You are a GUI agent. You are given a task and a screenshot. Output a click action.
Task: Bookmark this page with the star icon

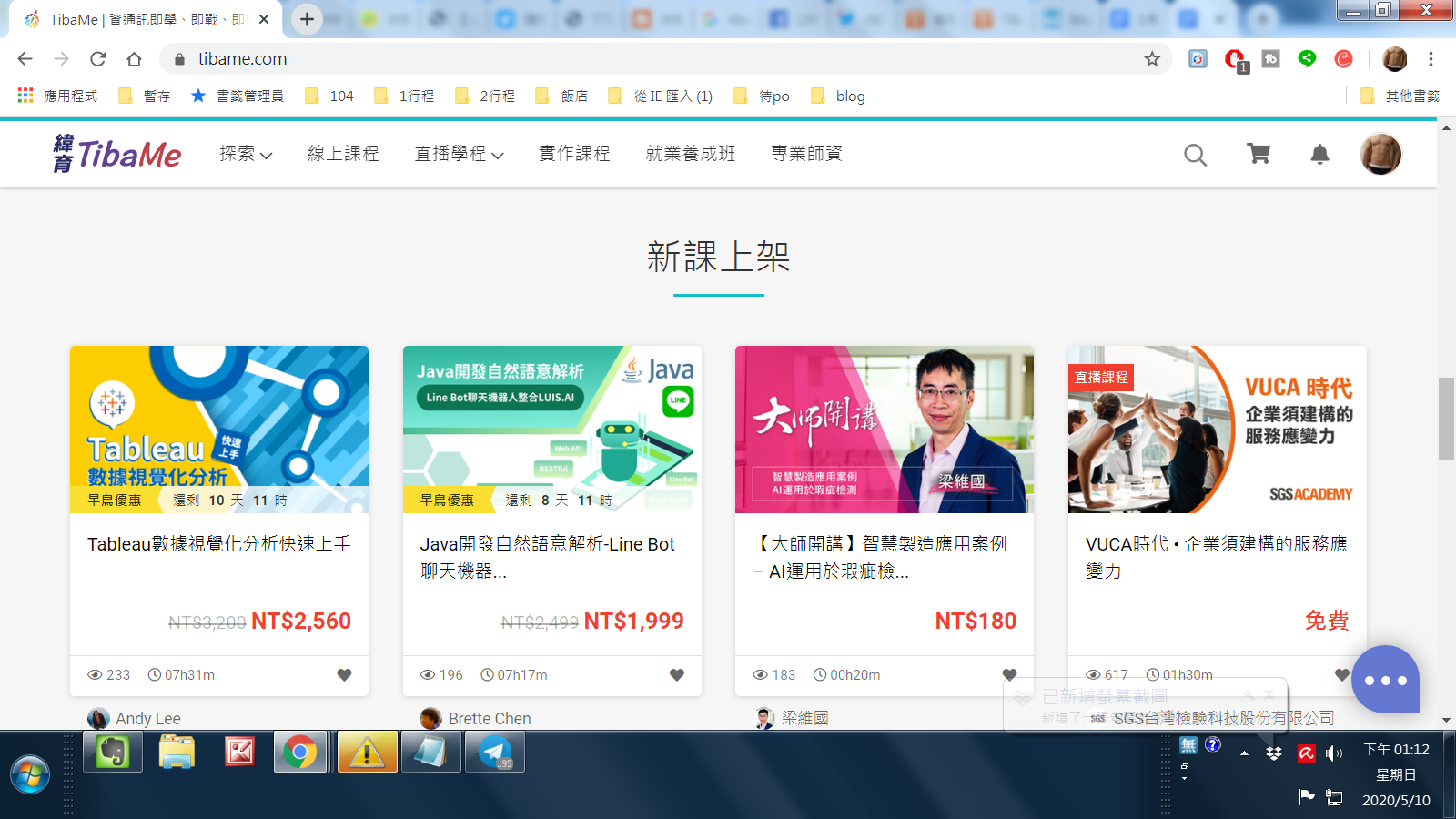[1152, 59]
